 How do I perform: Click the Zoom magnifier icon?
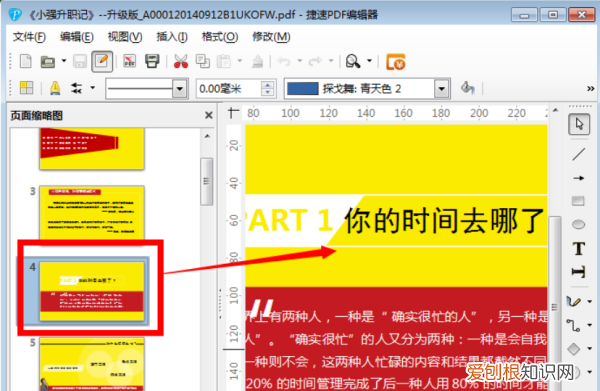353,61
